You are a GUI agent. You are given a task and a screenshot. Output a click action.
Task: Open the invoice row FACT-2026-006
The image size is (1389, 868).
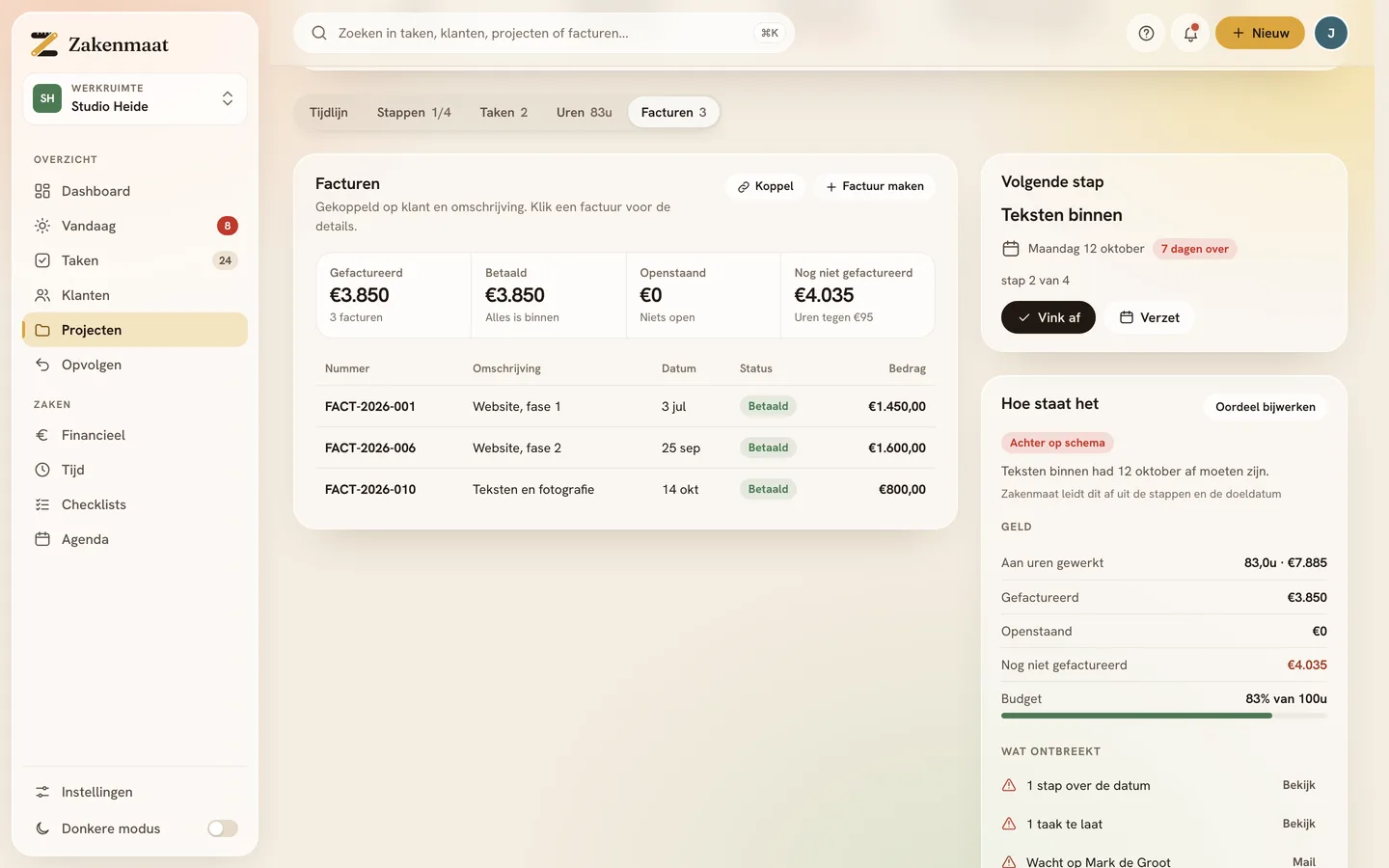625,448
